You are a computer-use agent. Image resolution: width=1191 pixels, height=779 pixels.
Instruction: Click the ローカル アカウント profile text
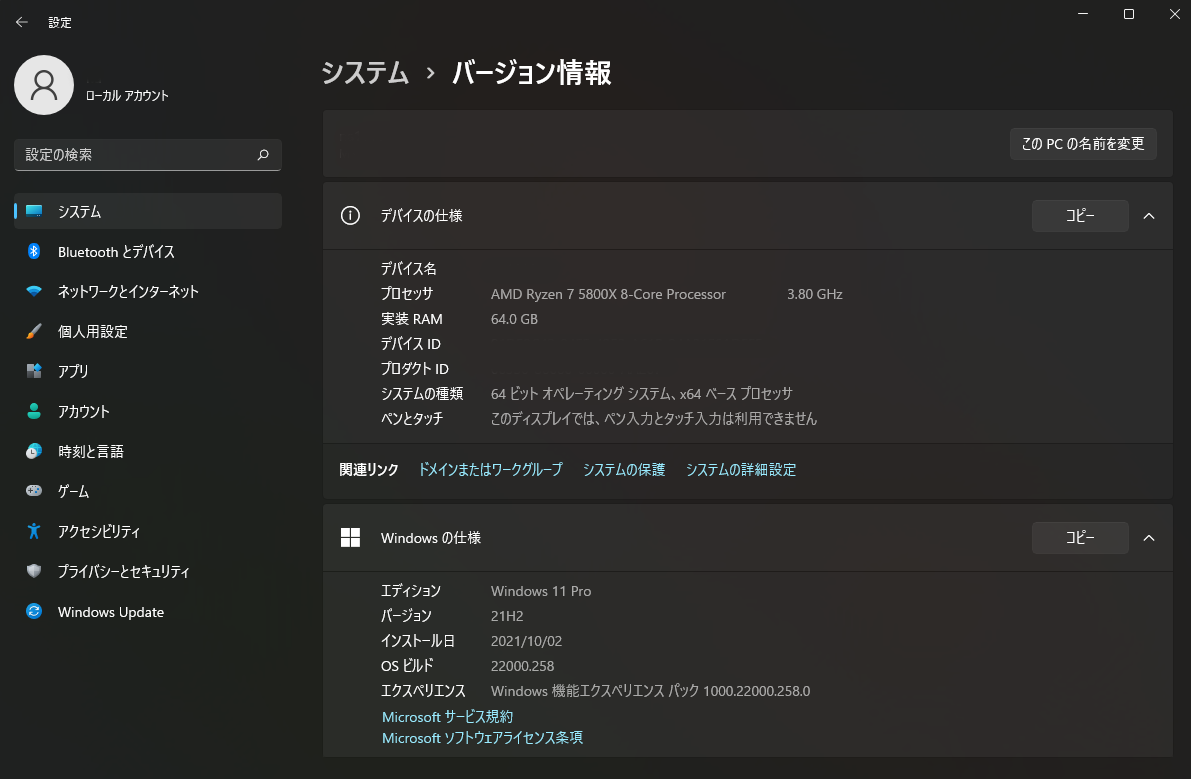pyautogui.click(x=127, y=96)
